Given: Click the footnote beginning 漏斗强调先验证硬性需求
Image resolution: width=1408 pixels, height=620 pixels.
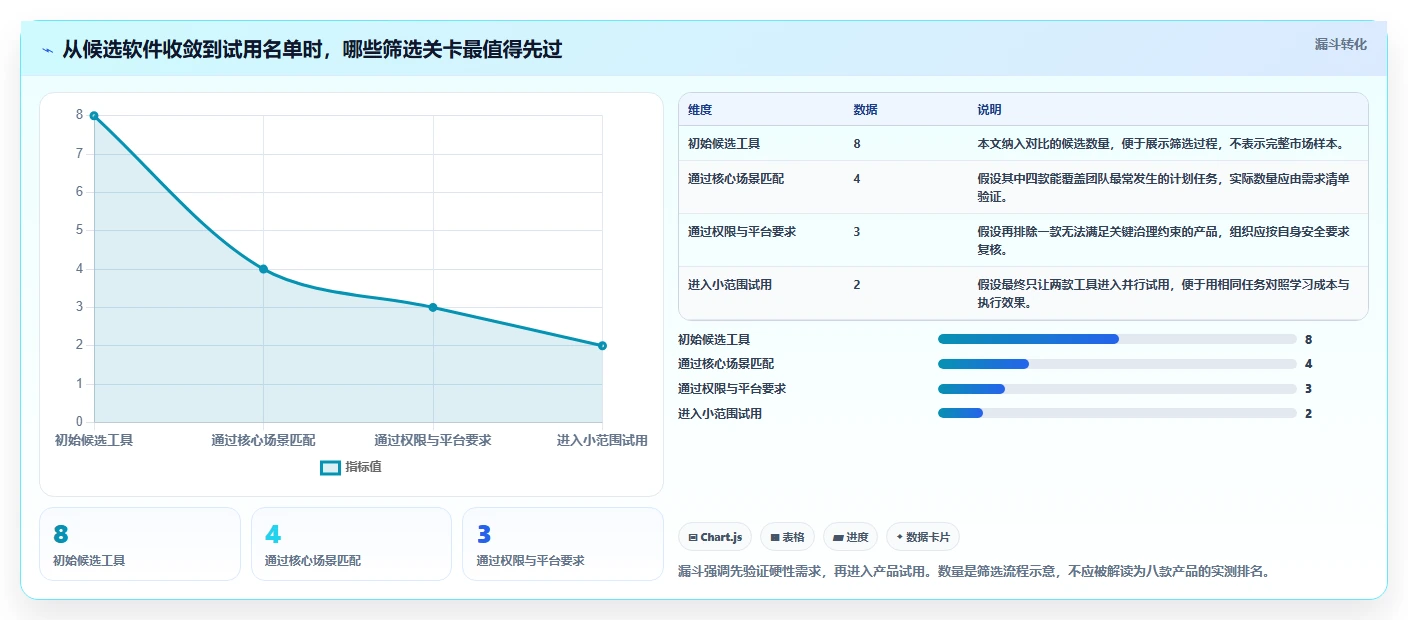Looking at the screenshot, I should 973,572.
